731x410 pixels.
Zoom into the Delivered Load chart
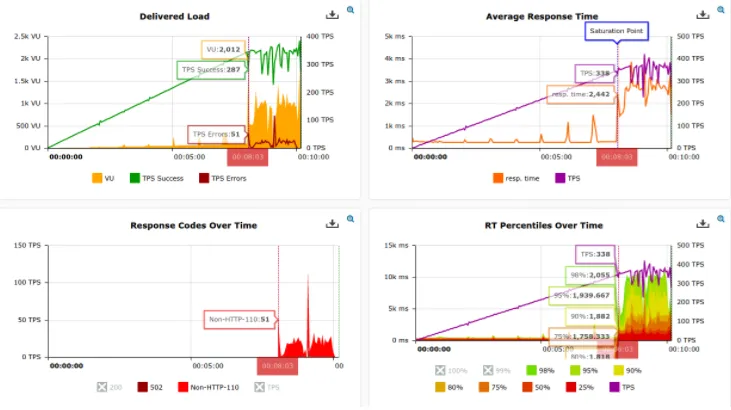[x=351, y=10]
